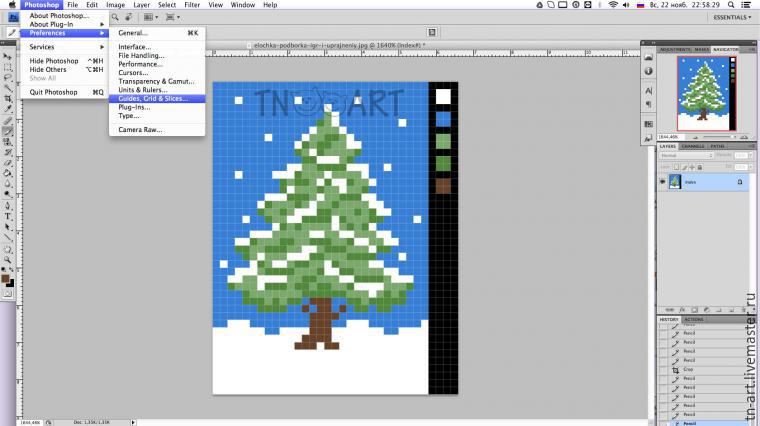Toggle Quick Mask mode button
The width and height of the screenshot is (760, 426).
8,293
